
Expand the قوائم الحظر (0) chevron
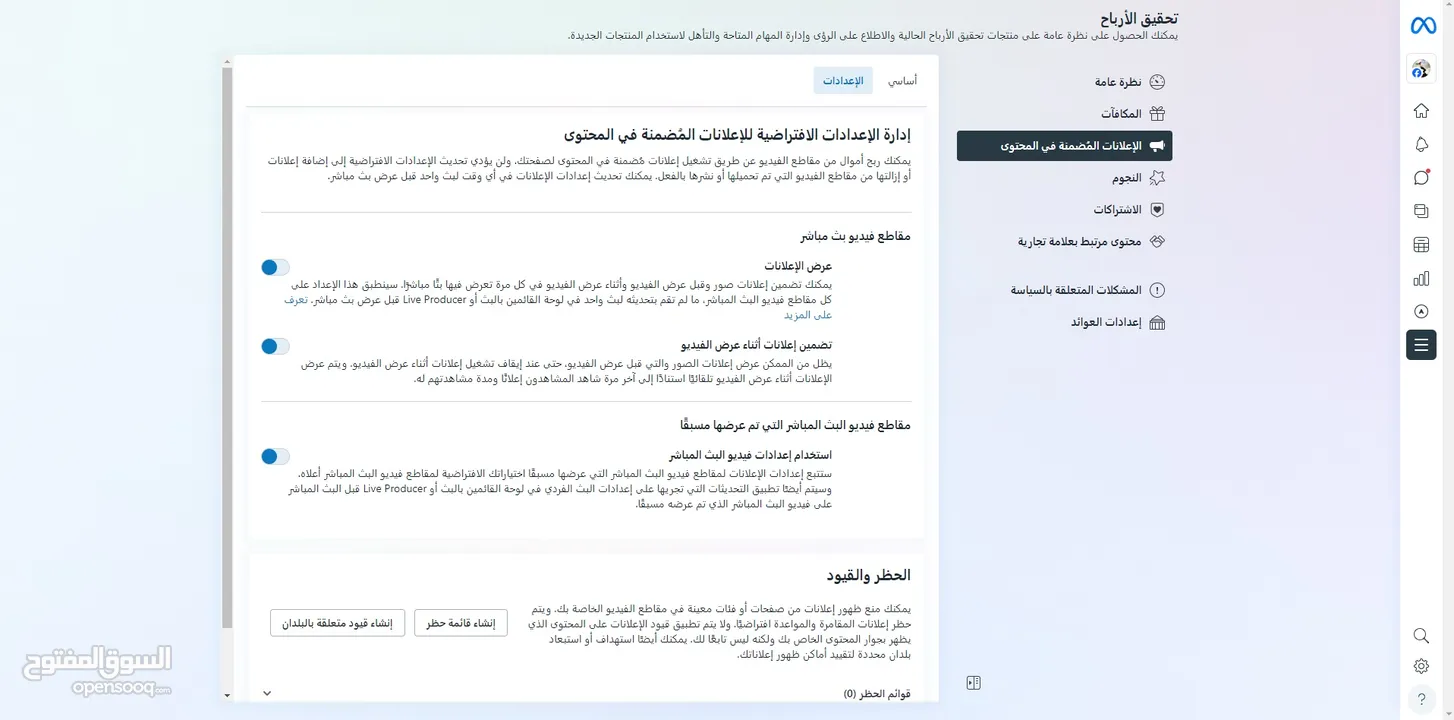coord(267,693)
